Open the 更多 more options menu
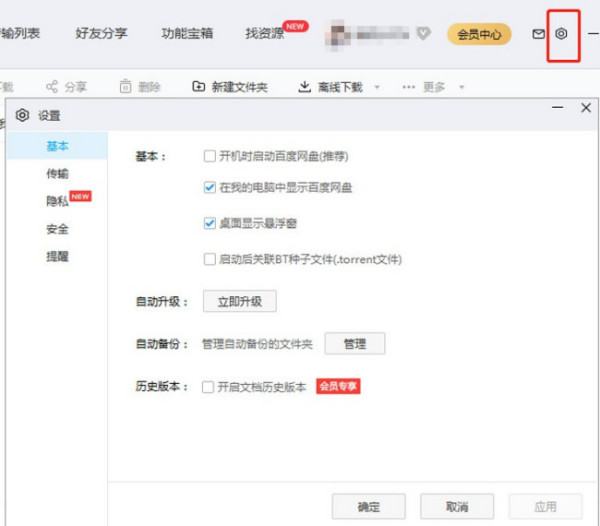600x526 pixels. tap(423, 87)
